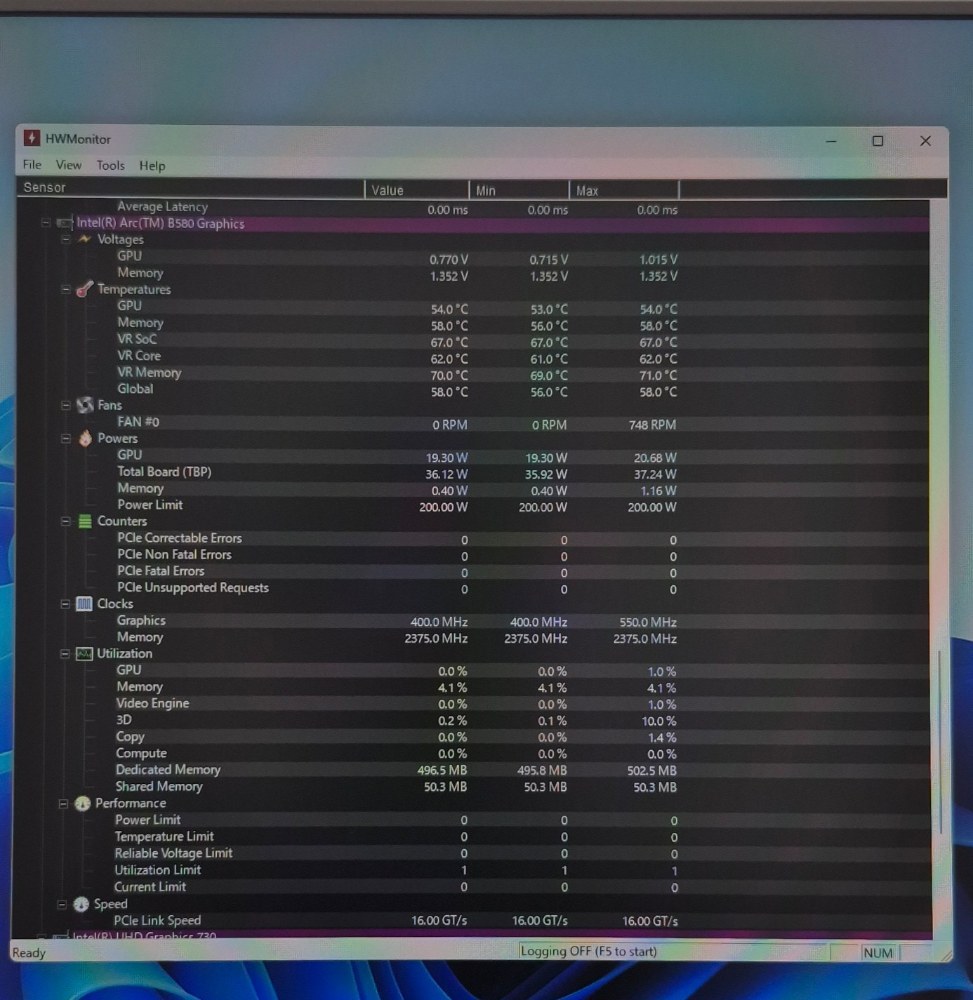Click the Min column header

[518, 191]
